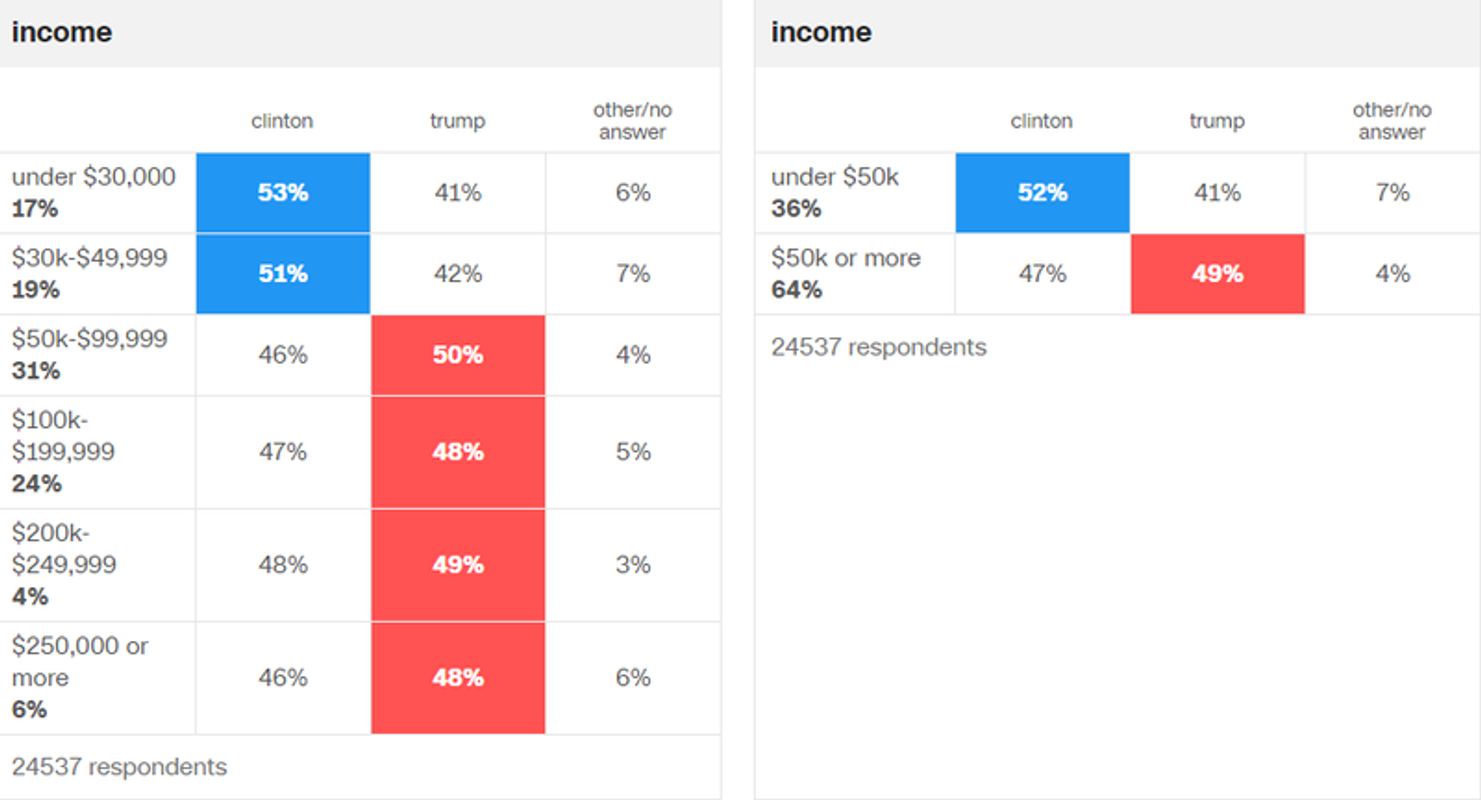
Task: Select the red 49% cell in $200k-$249,999 row
Action: pyautogui.click(x=458, y=565)
